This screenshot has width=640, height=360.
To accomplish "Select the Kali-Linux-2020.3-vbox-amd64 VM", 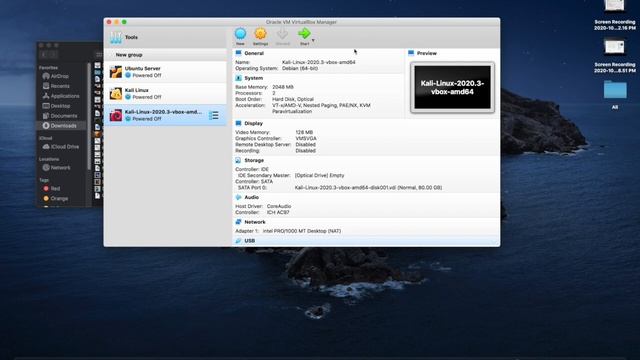I will (165, 115).
